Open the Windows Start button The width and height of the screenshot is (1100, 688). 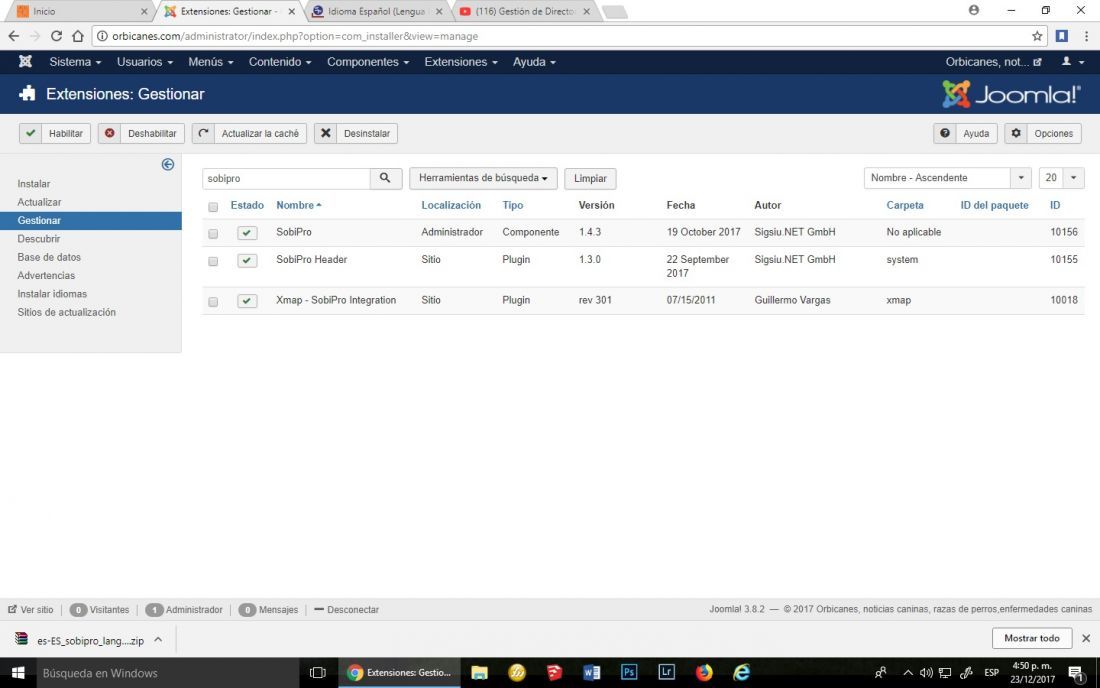18,673
